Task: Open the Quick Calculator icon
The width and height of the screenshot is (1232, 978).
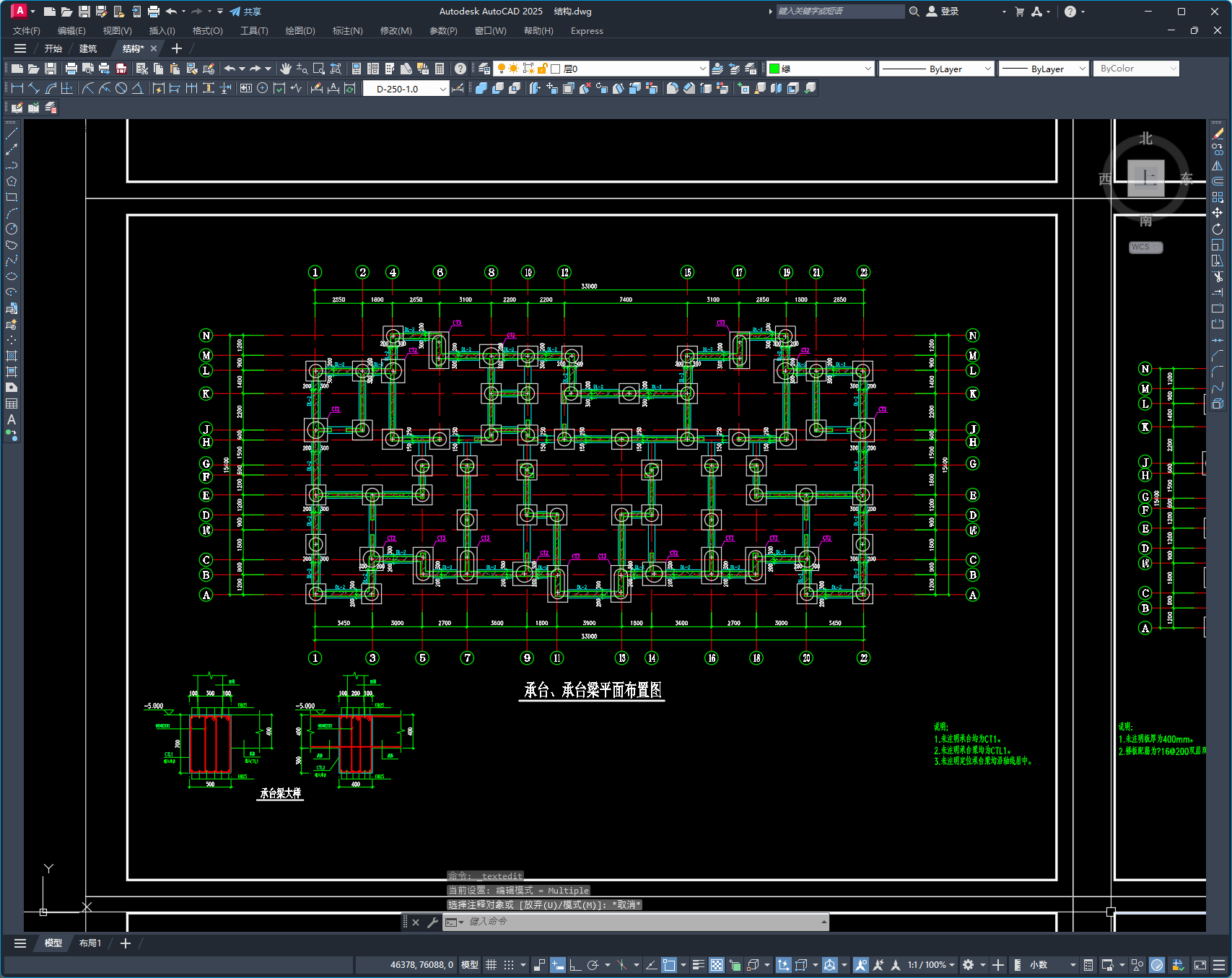Action: tap(440, 69)
